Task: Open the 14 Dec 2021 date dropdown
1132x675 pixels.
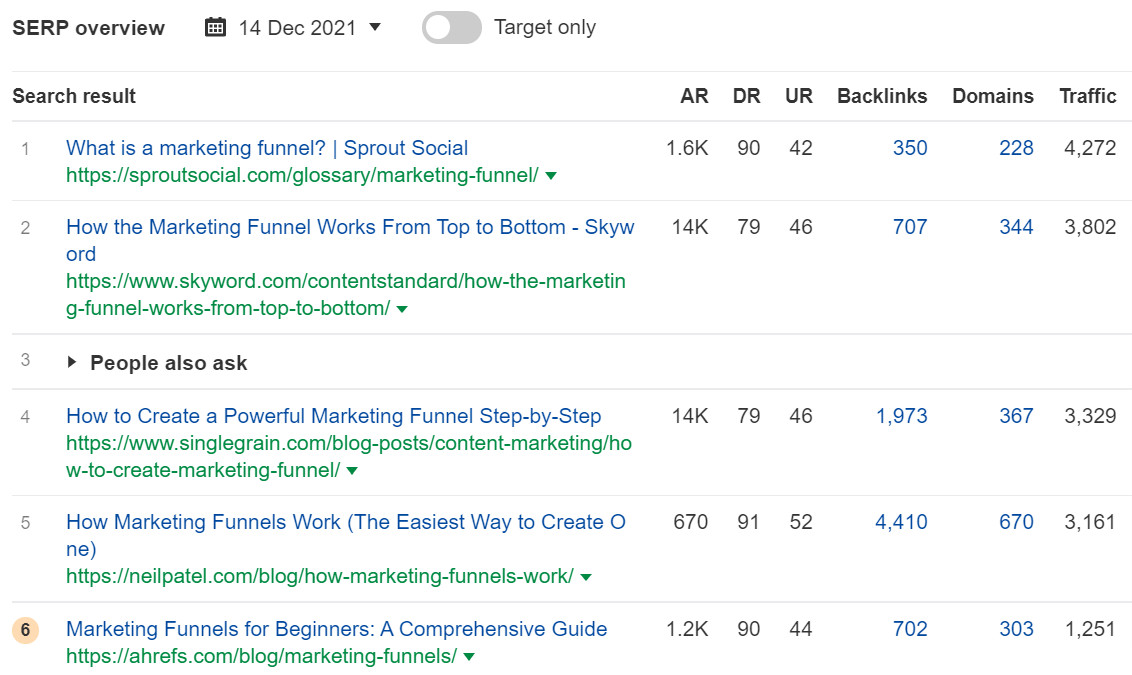Action: click(x=375, y=27)
